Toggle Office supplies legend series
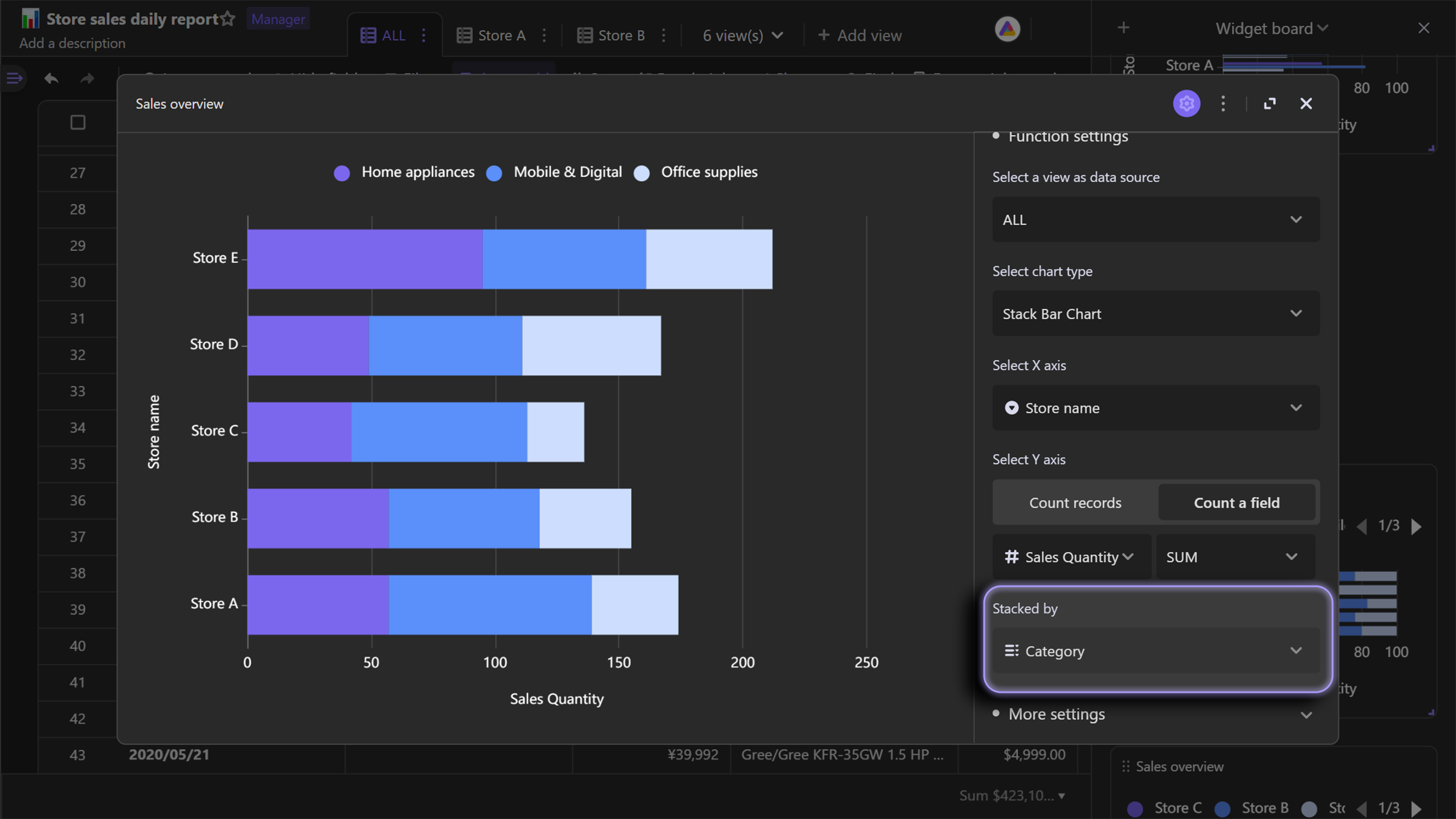Screen dimensions: 1456x819 click(x=695, y=172)
